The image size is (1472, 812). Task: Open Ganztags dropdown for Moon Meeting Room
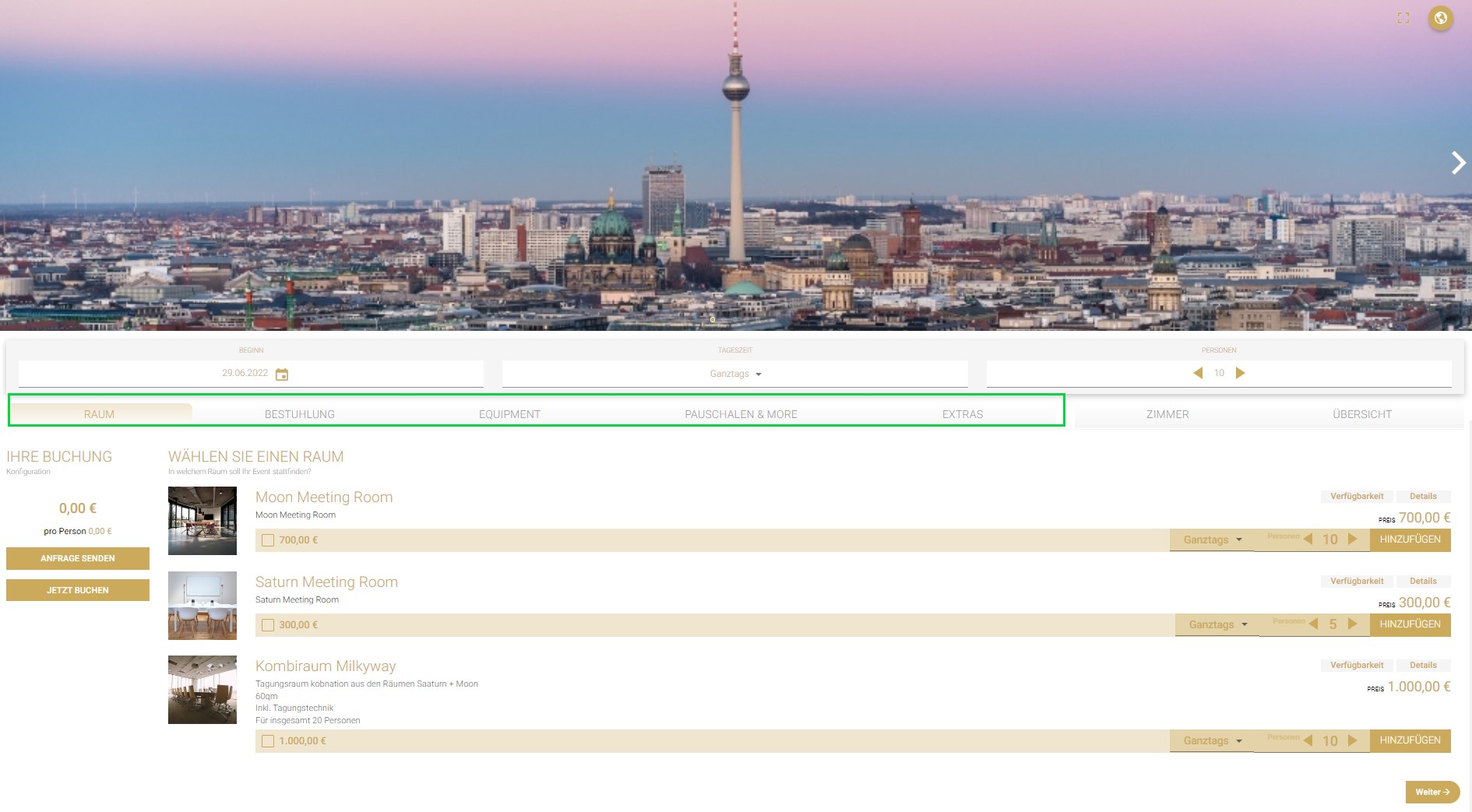point(1212,540)
